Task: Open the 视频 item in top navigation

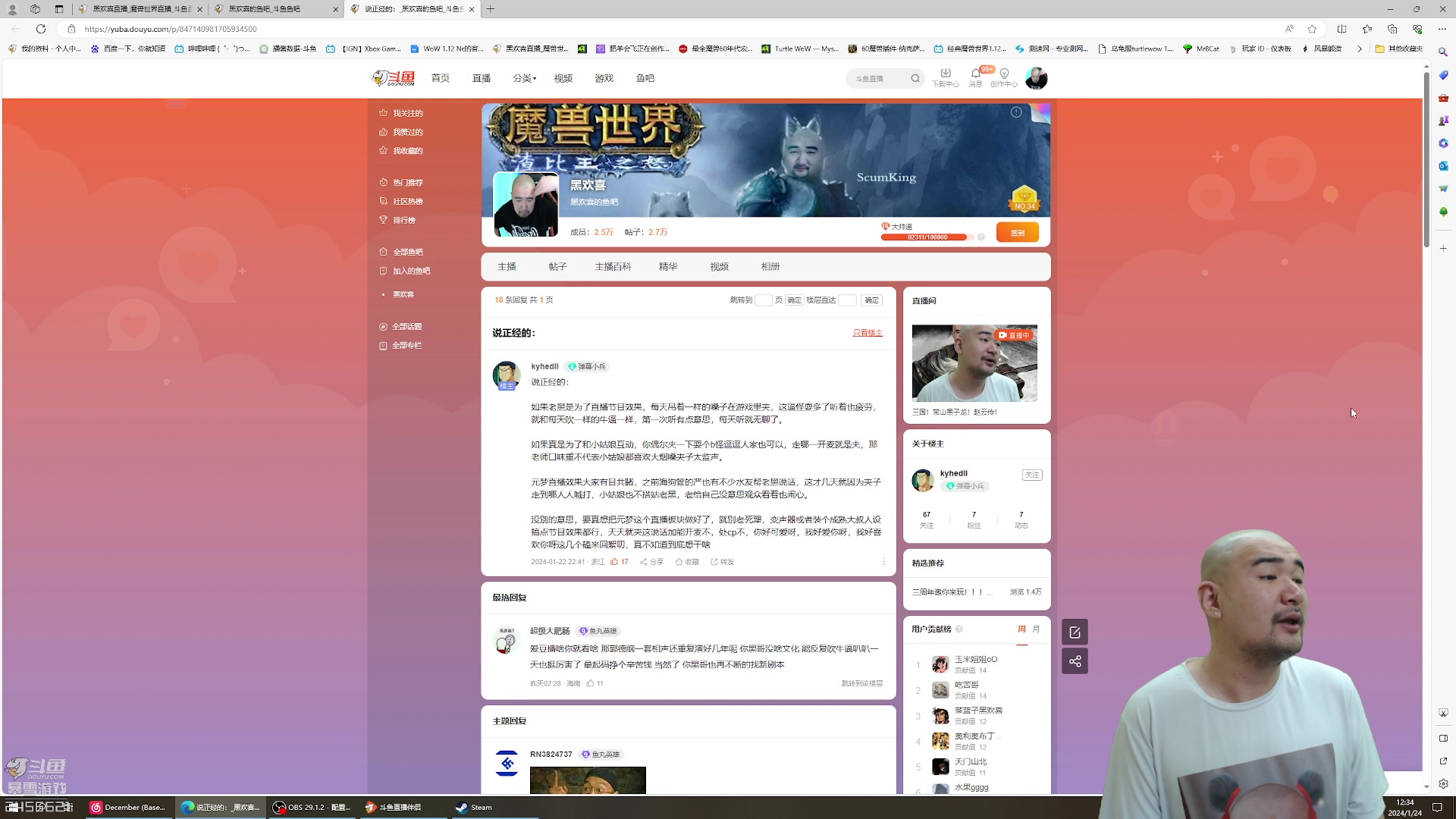Action: pyautogui.click(x=563, y=78)
